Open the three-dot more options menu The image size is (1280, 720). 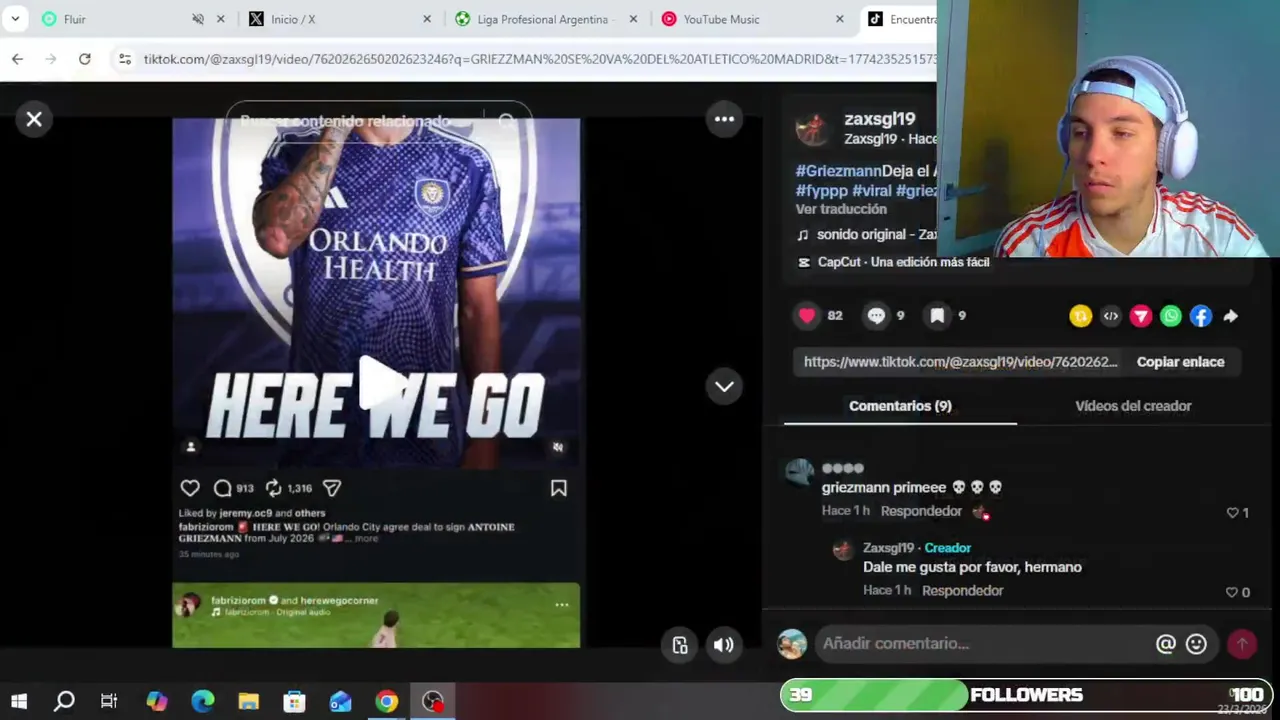724,119
